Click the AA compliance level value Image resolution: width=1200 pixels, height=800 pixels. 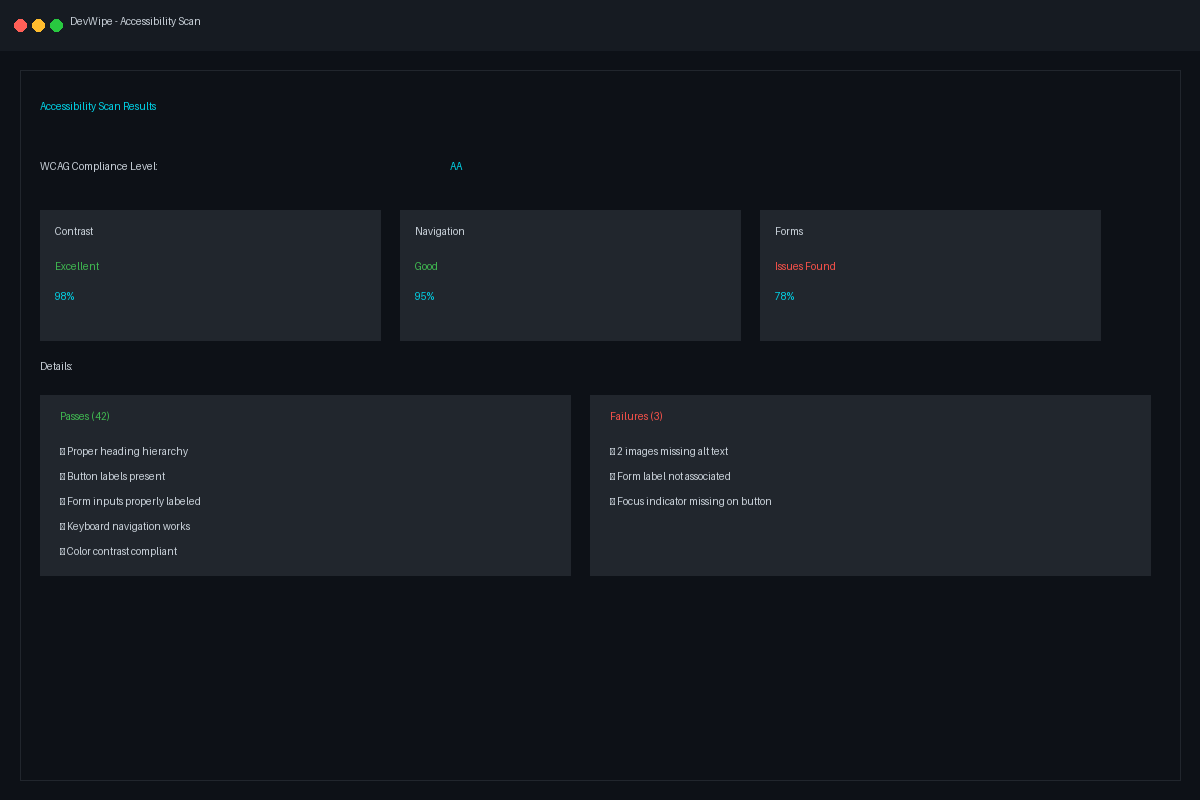pos(456,166)
